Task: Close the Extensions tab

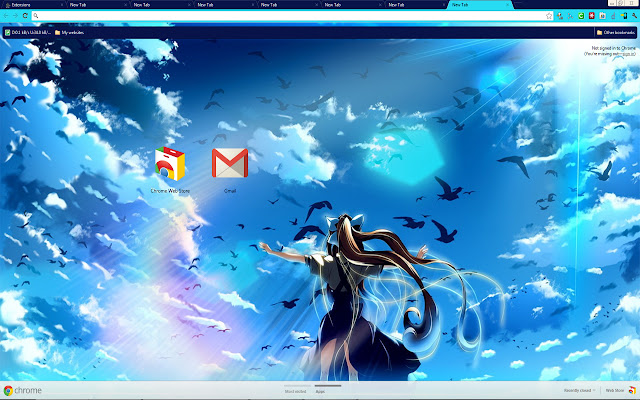Action: [x=62, y=5]
